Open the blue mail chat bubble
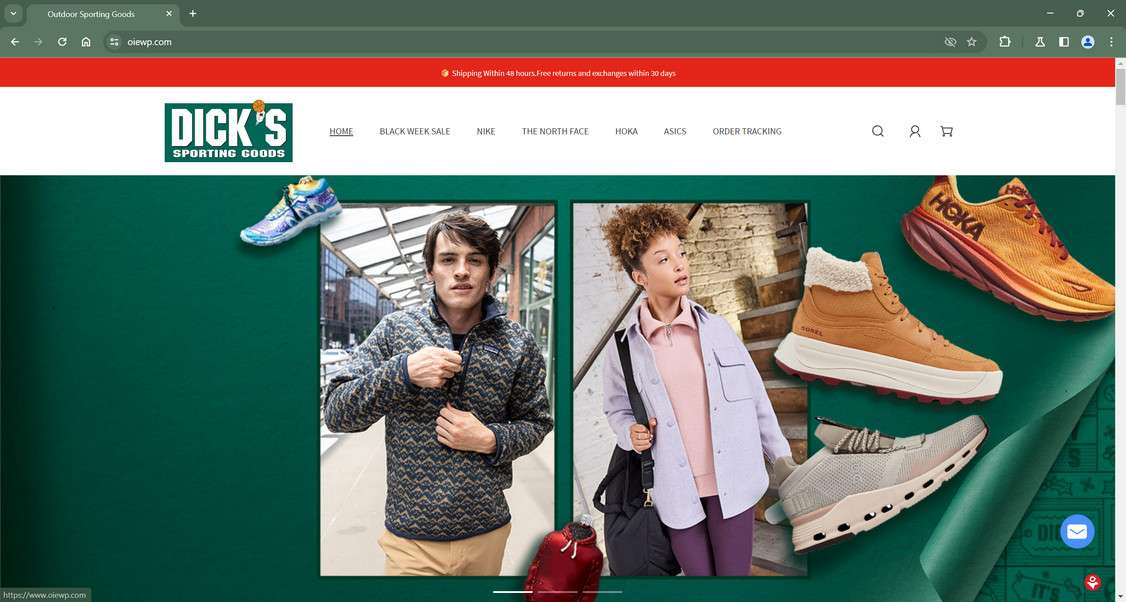The width and height of the screenshot is (1126, 602). [1077, 532]
